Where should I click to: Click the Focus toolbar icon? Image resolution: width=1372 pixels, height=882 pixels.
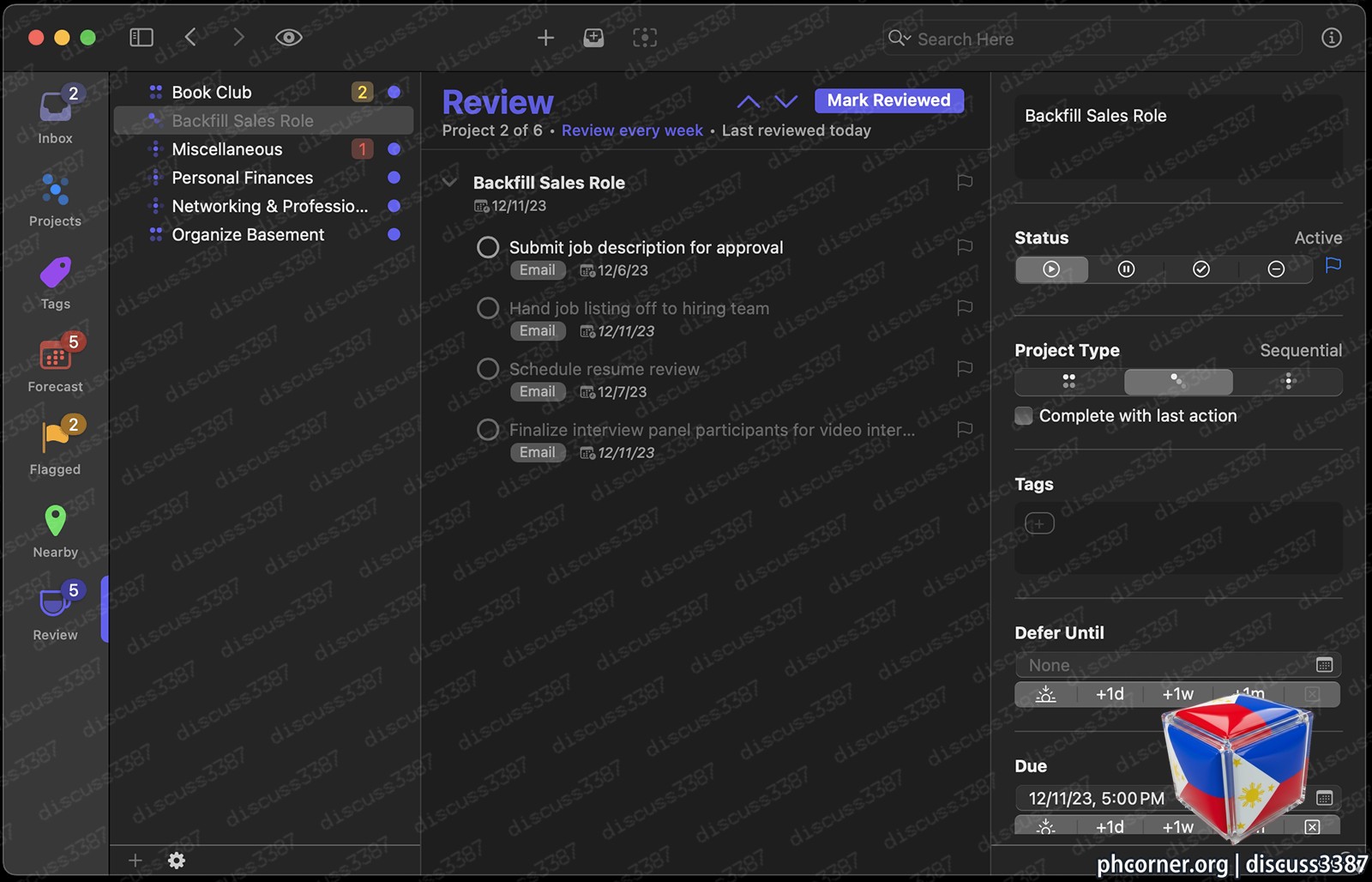pos(645,38)
